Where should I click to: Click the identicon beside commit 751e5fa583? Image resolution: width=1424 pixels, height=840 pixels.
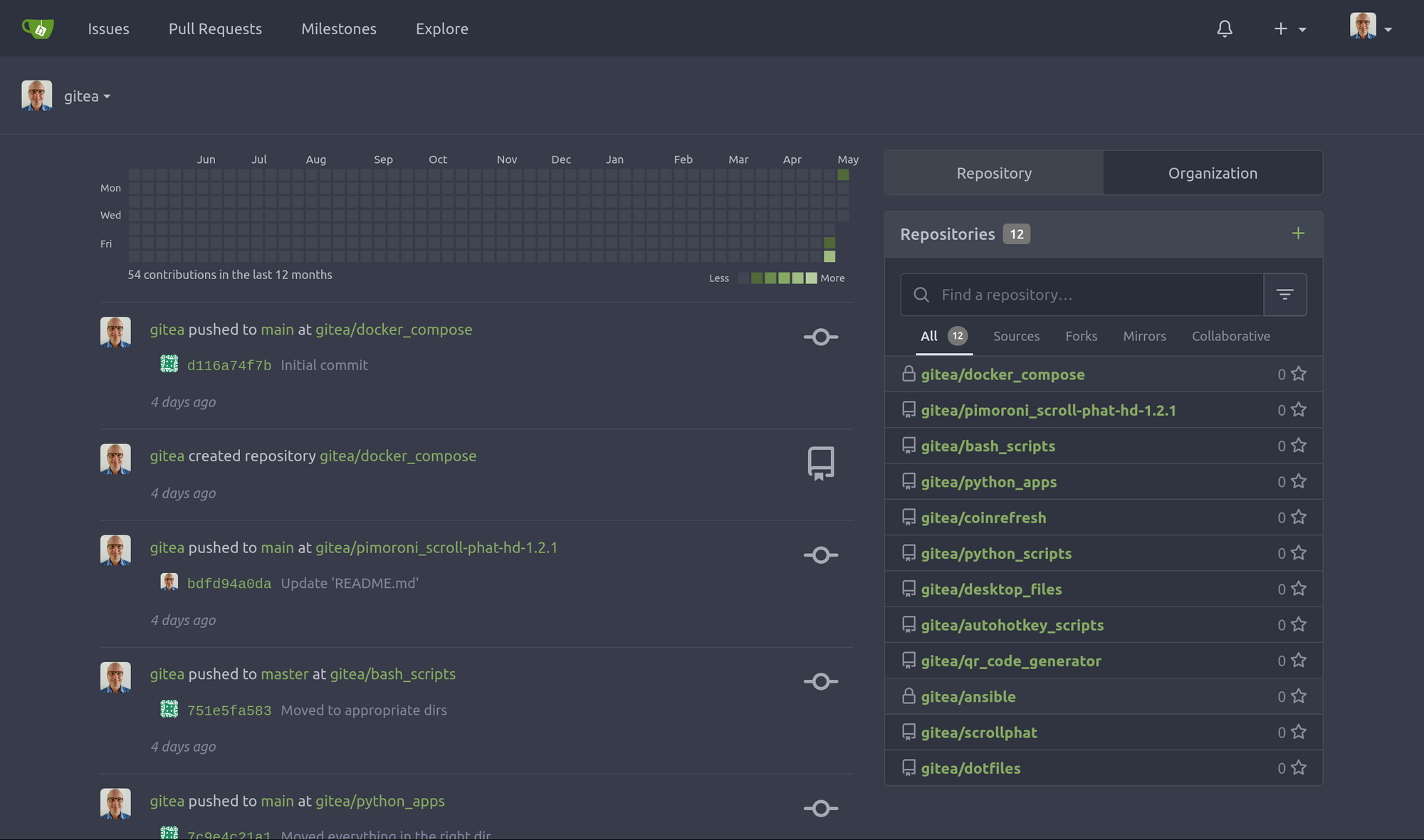[x=169, y=709]
